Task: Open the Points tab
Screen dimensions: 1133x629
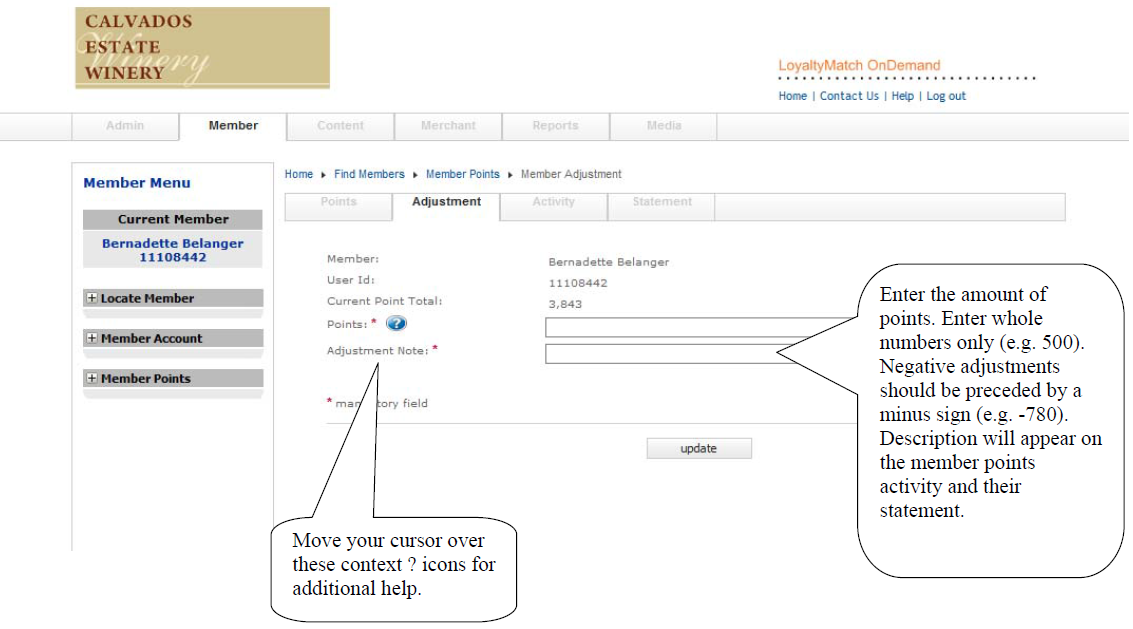Action: 338,206
